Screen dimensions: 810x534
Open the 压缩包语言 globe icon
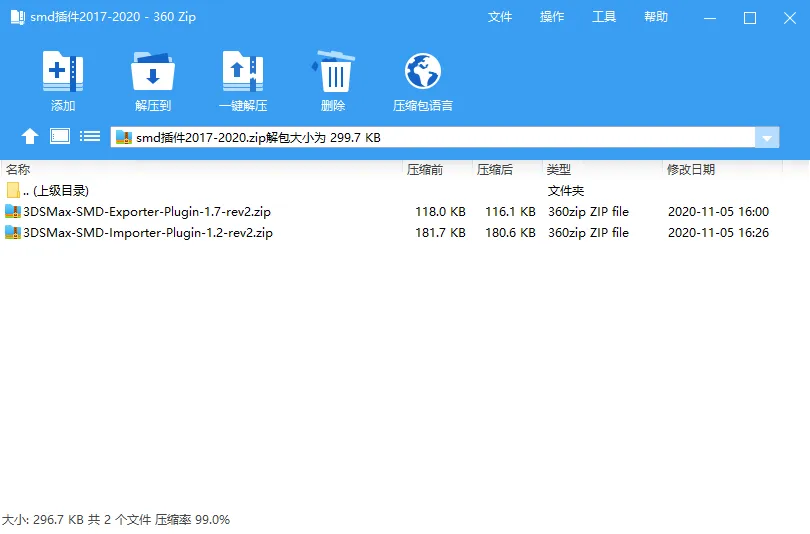coord(423,71)
